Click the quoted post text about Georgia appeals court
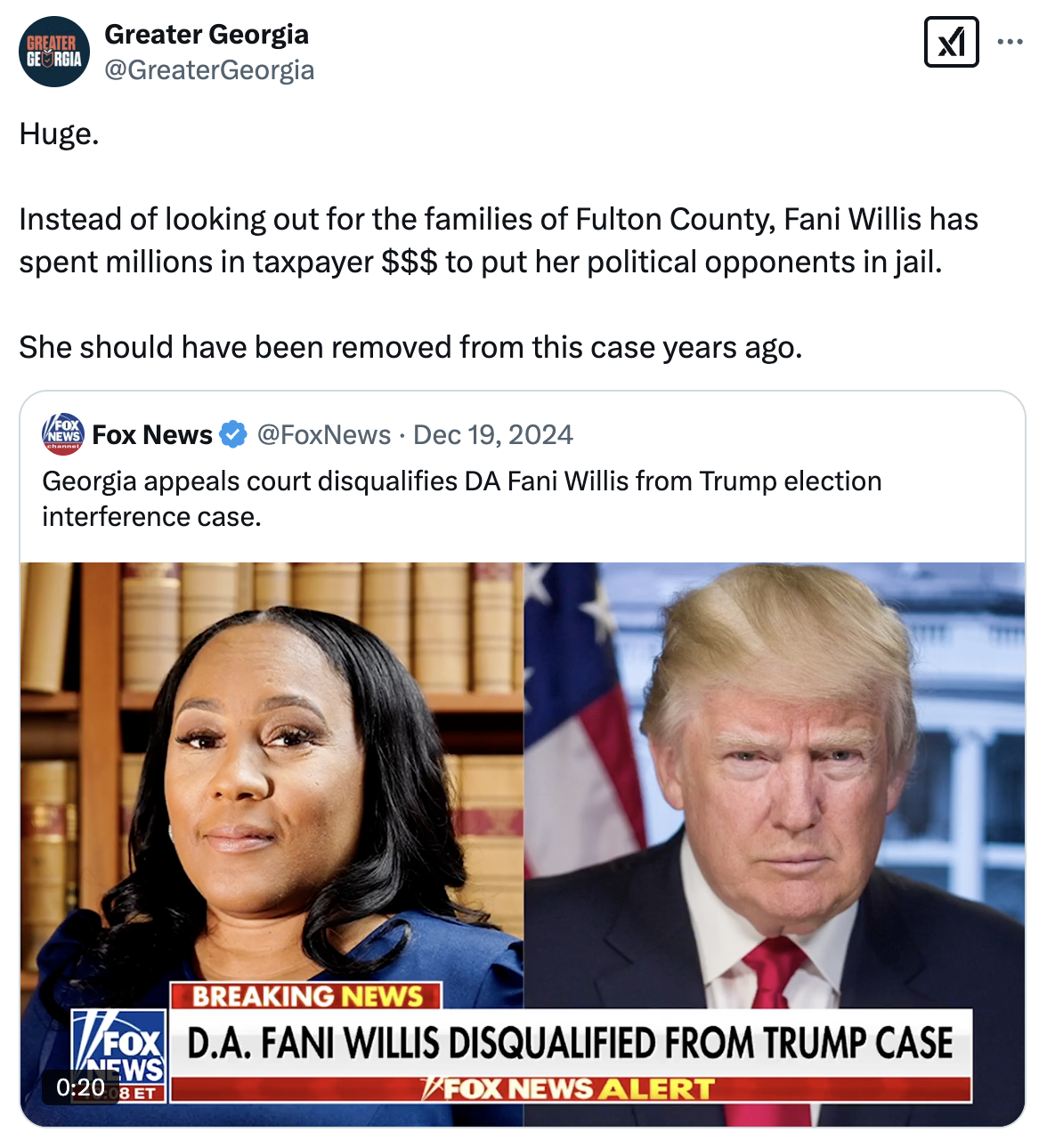The width and height of the screenshot is (1047, 1148). click(x=462, y=498)
